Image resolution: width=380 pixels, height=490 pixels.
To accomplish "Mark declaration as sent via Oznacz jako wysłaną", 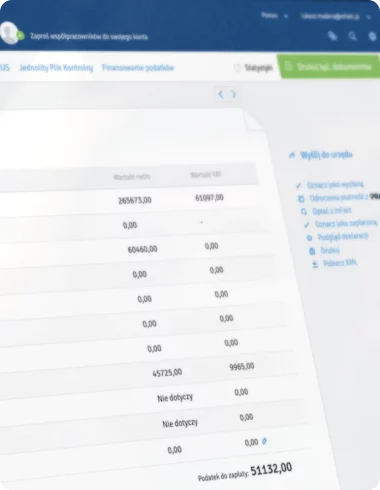I will point(335,184).
